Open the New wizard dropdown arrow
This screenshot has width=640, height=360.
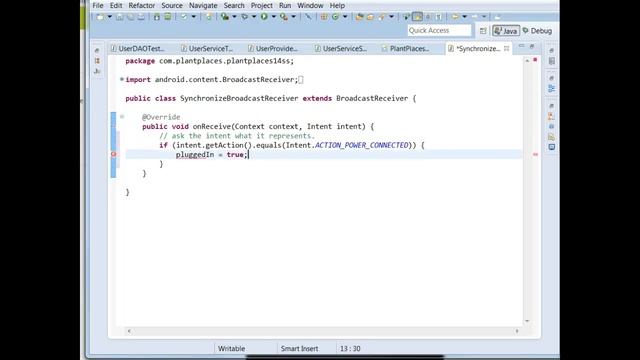pyautogui.click(x=109, y=17)
